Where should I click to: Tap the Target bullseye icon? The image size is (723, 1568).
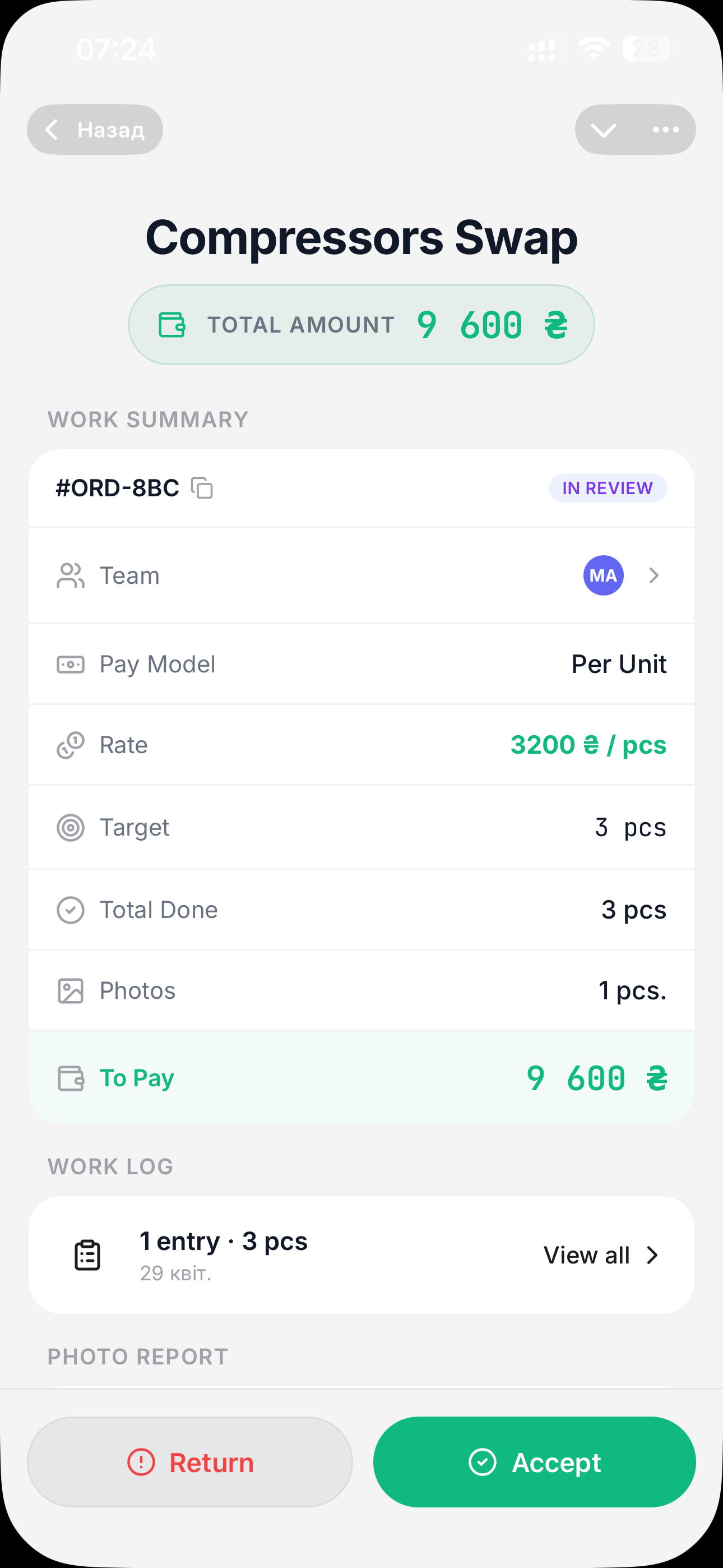[71, 827]
